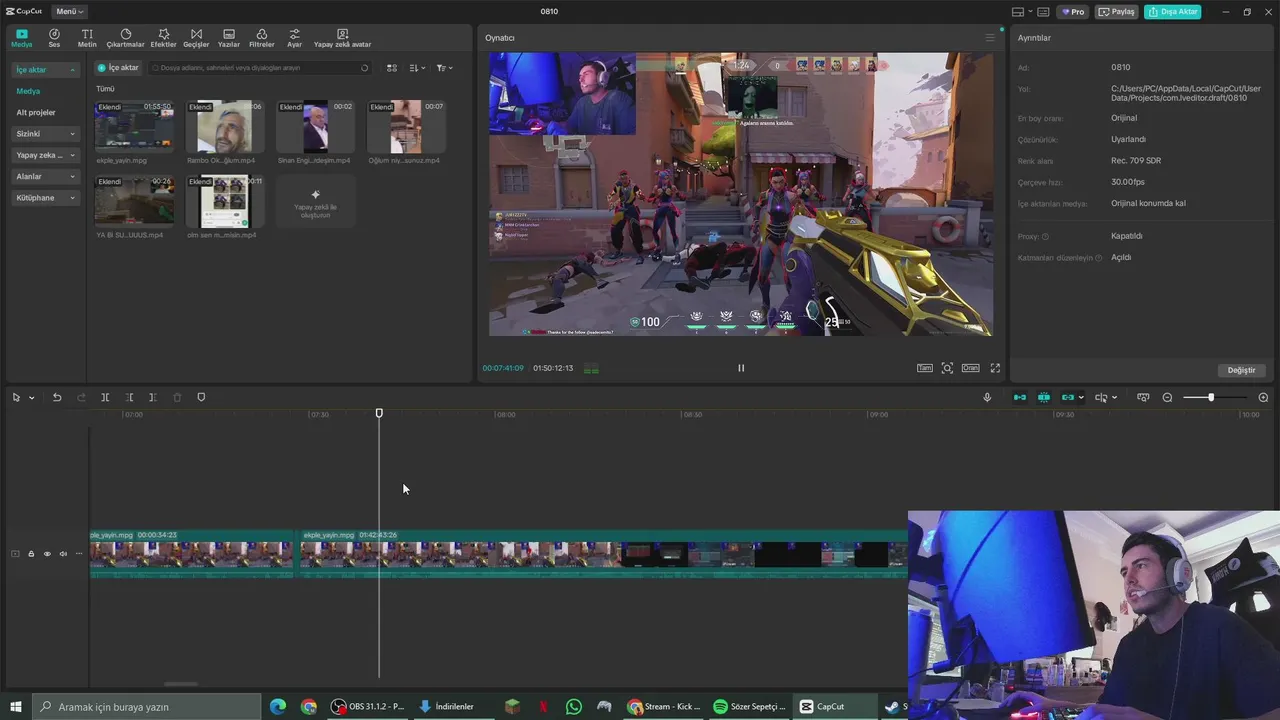The width and height of the screenshot is (1280, 720).
Task: Adjust the timeline zoom slider
Action: (1211, 397)
